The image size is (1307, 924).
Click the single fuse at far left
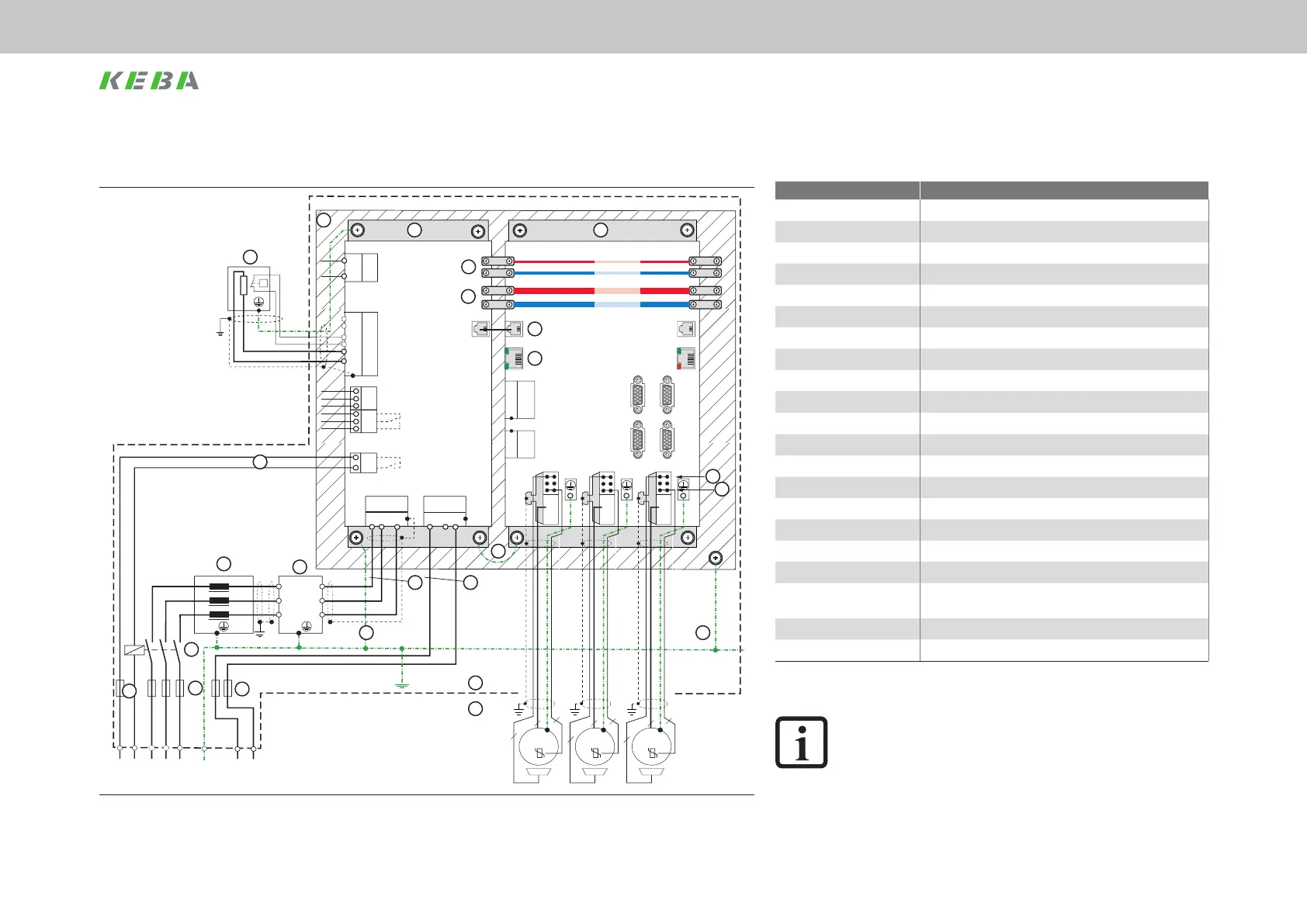120,687
